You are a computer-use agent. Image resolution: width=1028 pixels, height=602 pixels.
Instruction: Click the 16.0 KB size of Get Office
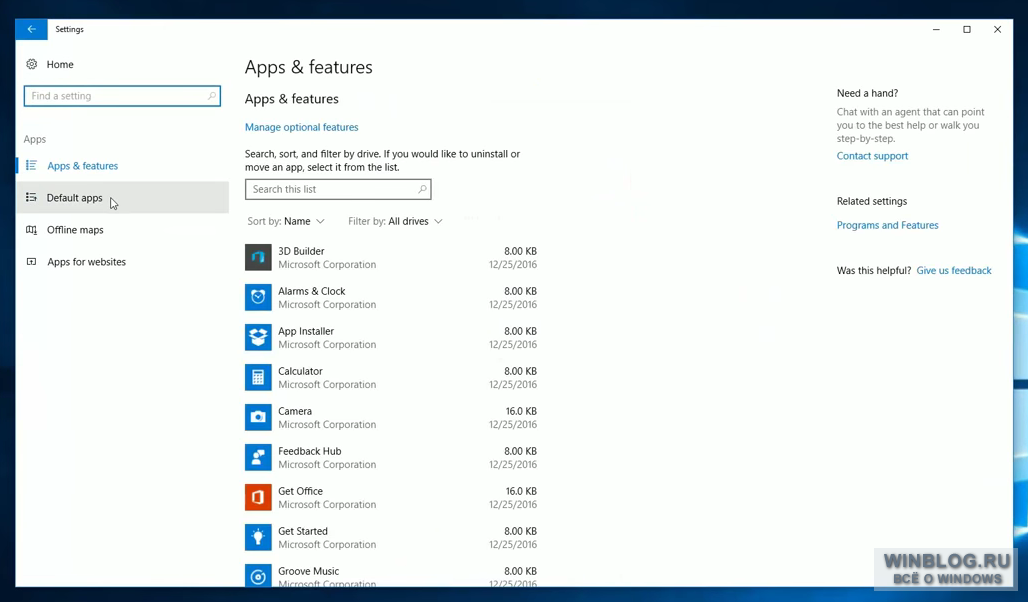point(521,491)
